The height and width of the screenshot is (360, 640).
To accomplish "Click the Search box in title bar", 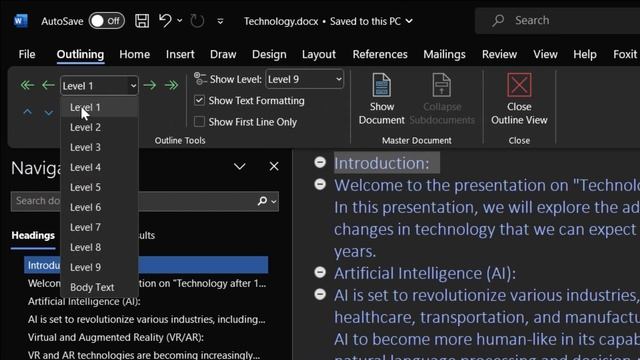I will click(x=558, y=20).
